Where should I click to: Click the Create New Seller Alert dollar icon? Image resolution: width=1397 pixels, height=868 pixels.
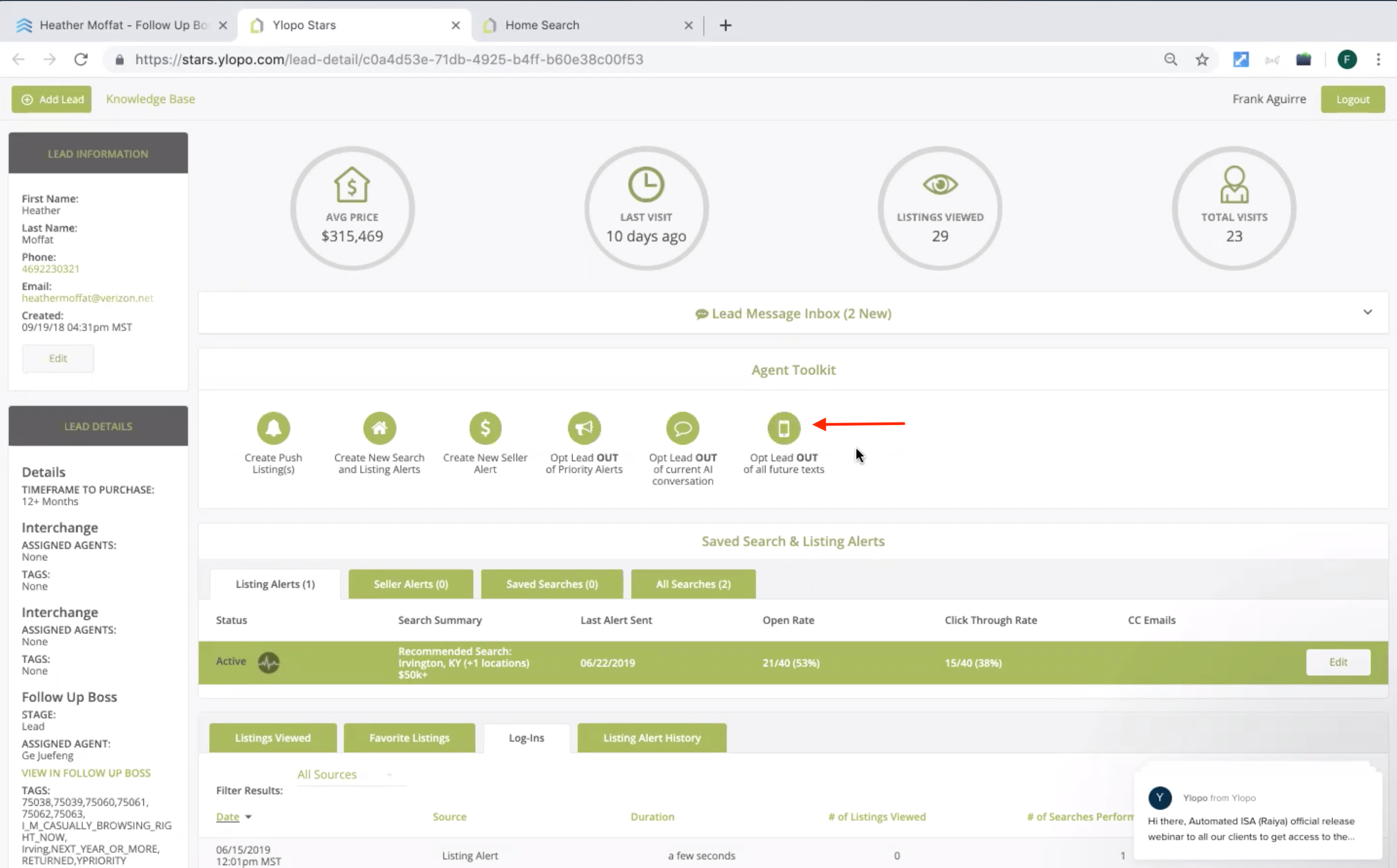(x=485, y=429)
